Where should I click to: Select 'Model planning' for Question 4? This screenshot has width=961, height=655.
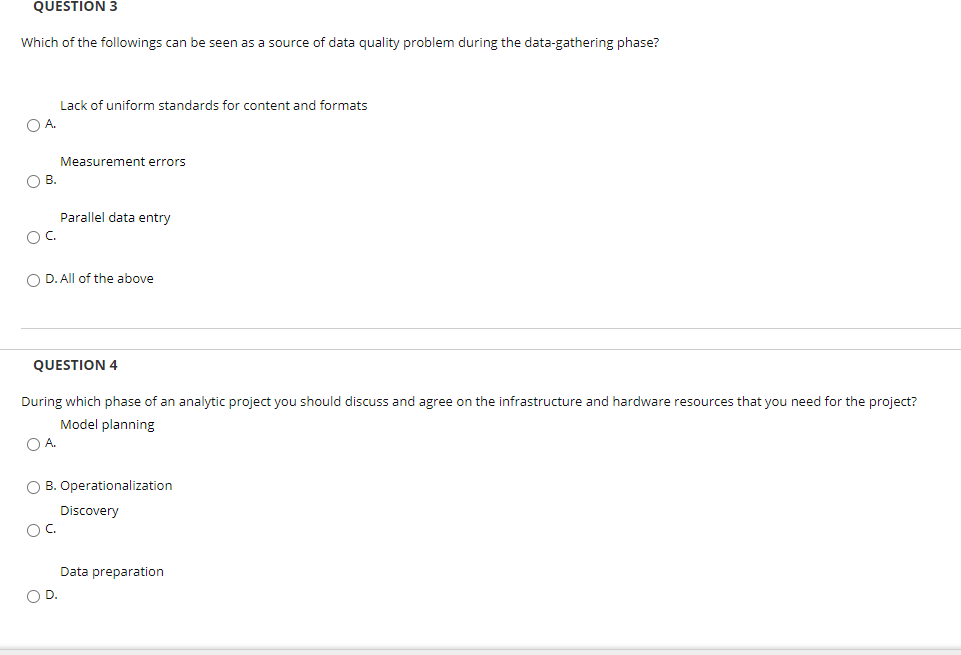[x=33, y=443]
